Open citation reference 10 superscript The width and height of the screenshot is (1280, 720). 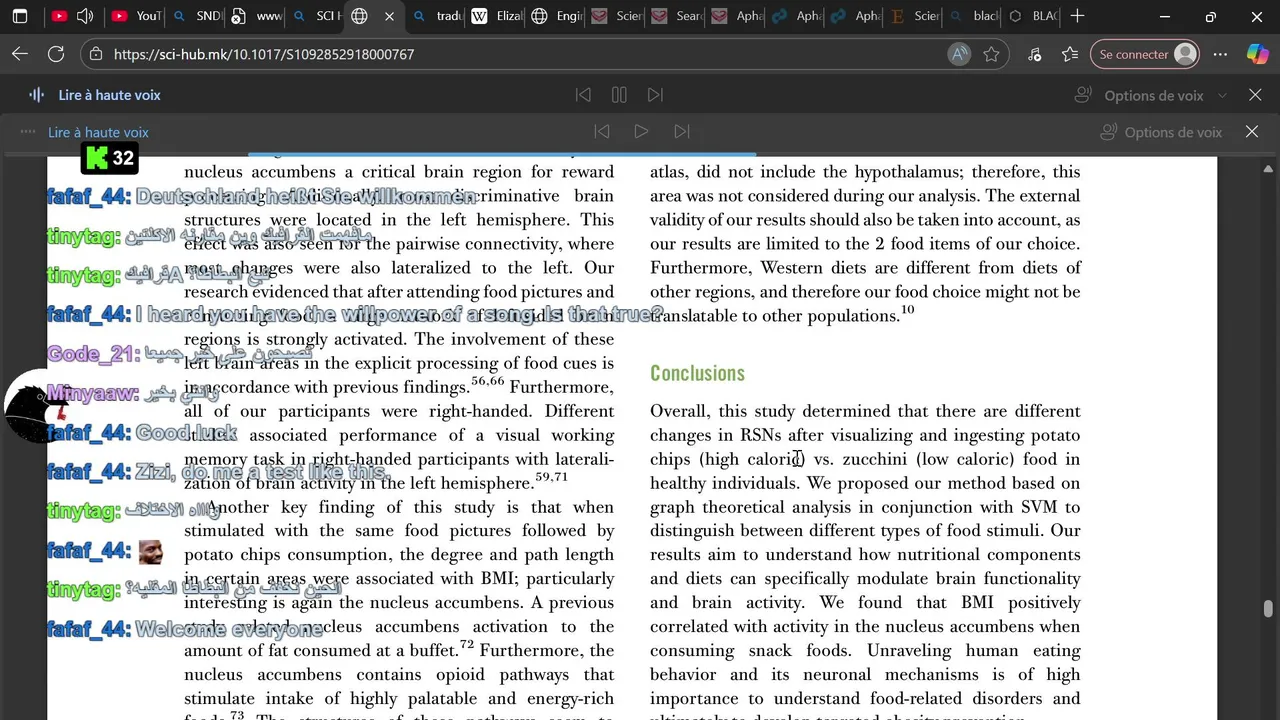[x=907, y=310]
